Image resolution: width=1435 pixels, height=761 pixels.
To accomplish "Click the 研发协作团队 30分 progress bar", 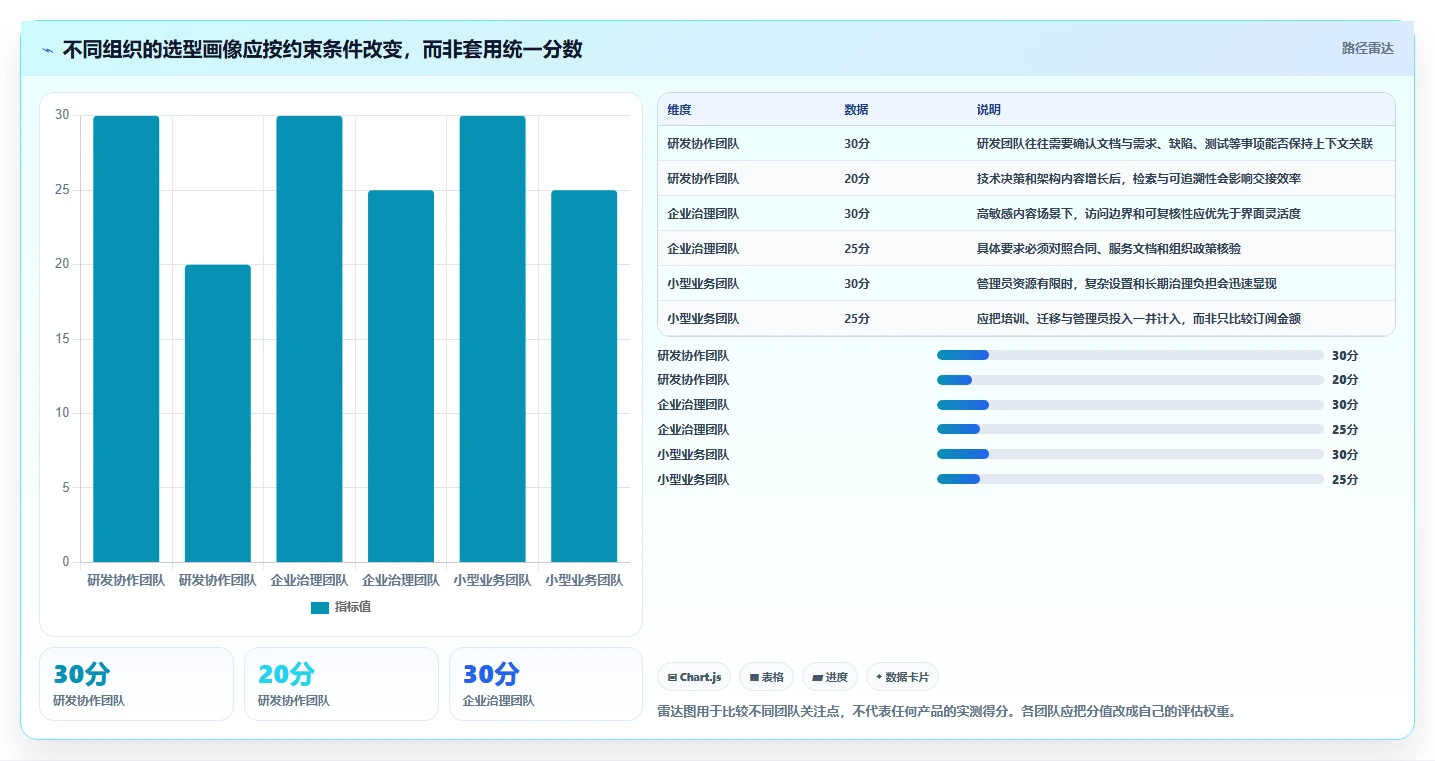I will (x=1130, y=355).
